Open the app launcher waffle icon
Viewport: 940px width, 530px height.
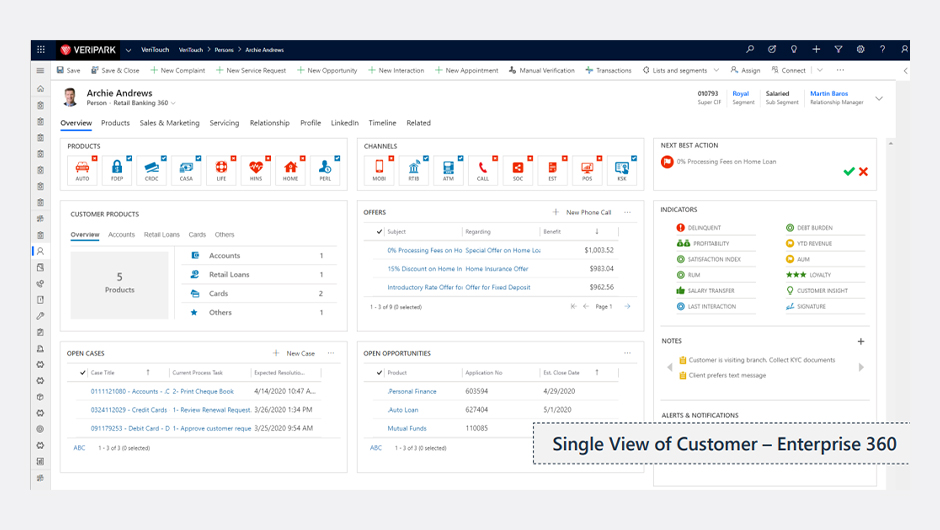[x=41, y=50]
